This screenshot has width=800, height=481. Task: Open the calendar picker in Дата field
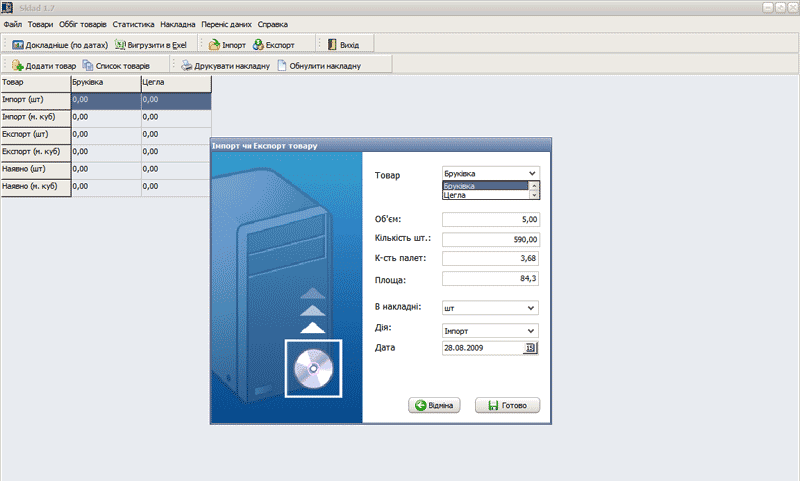[x=530, y=348]
